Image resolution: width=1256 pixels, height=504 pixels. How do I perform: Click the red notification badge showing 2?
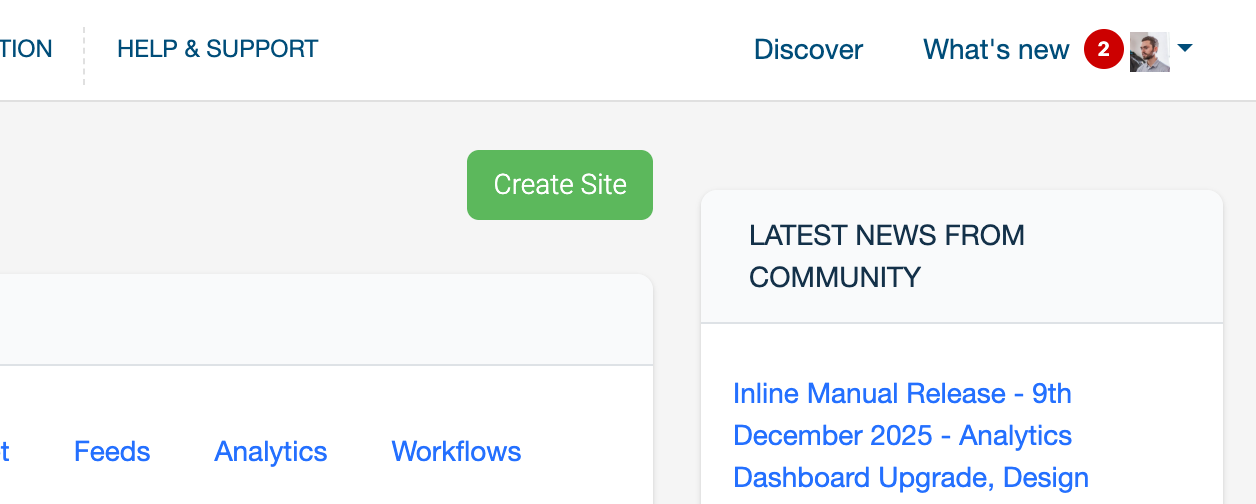point(1103,49)
